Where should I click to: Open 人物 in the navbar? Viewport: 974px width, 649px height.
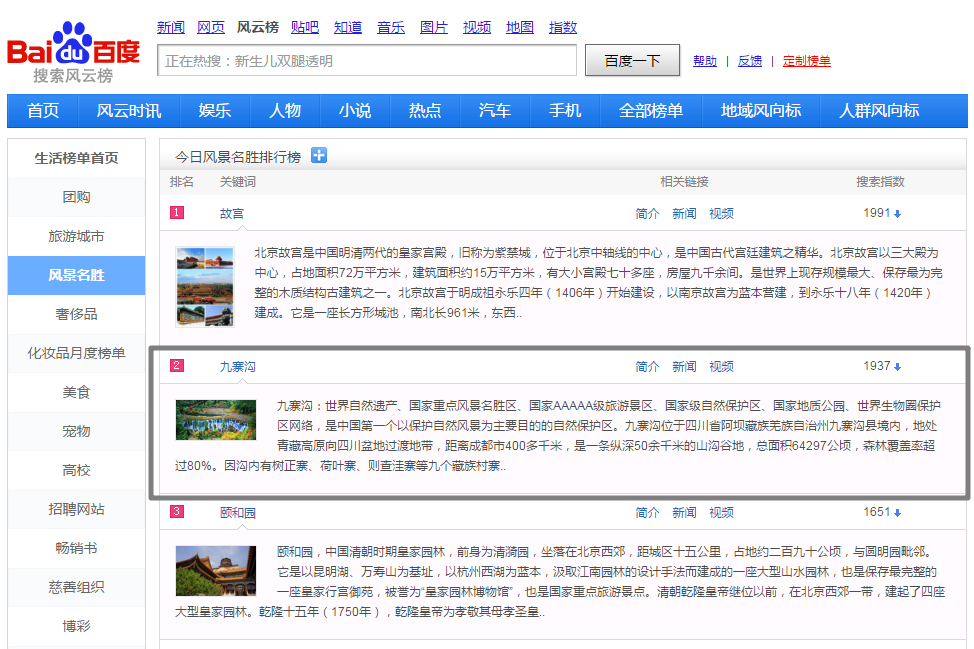coord(285,111)
